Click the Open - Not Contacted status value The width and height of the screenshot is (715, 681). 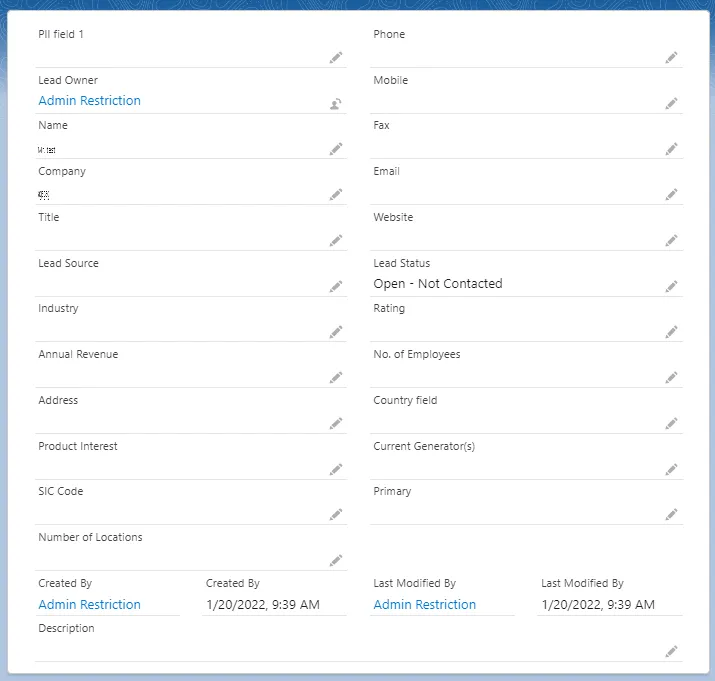[438, 284]
